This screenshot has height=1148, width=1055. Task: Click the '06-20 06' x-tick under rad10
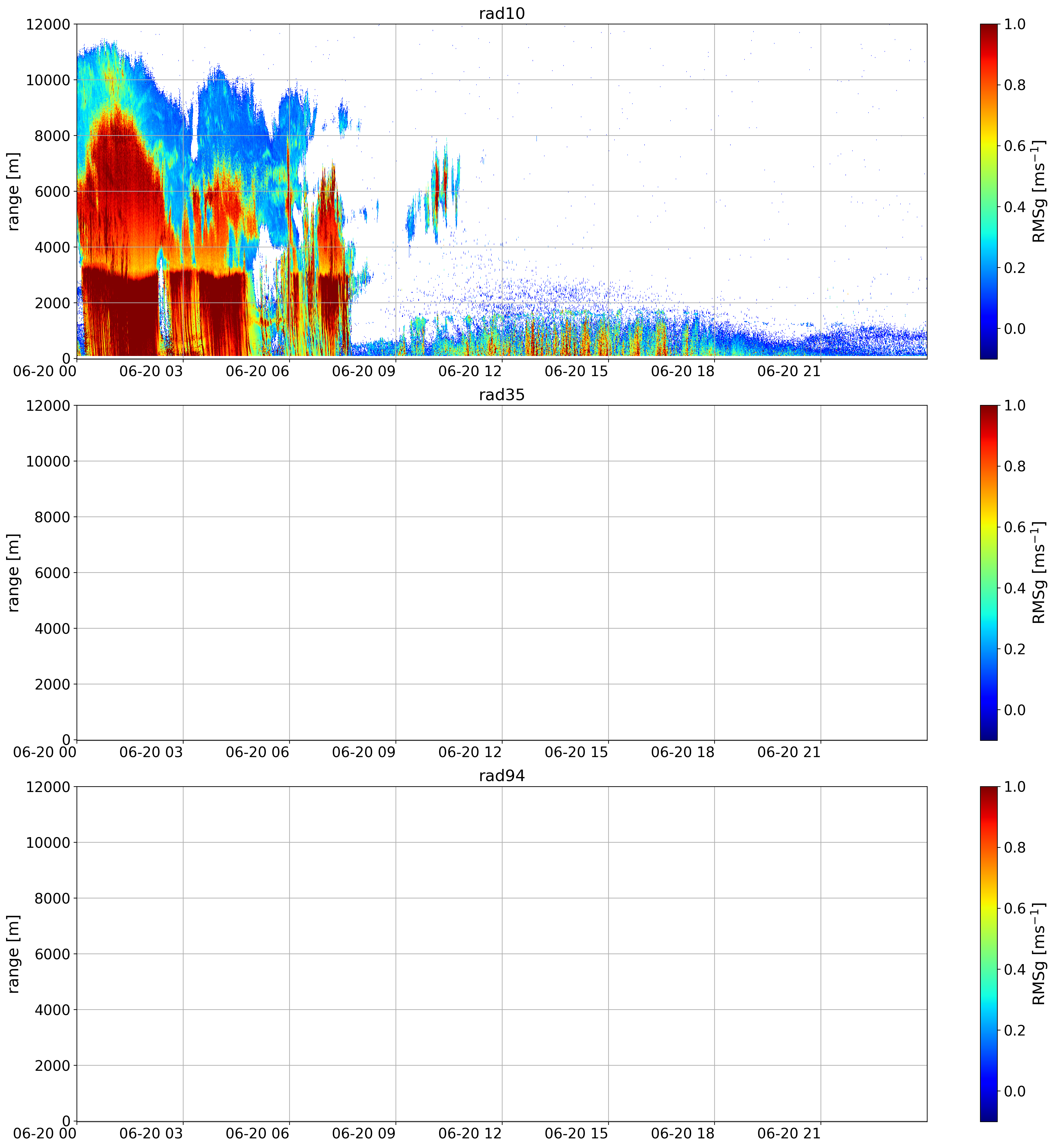pos(258,371)
